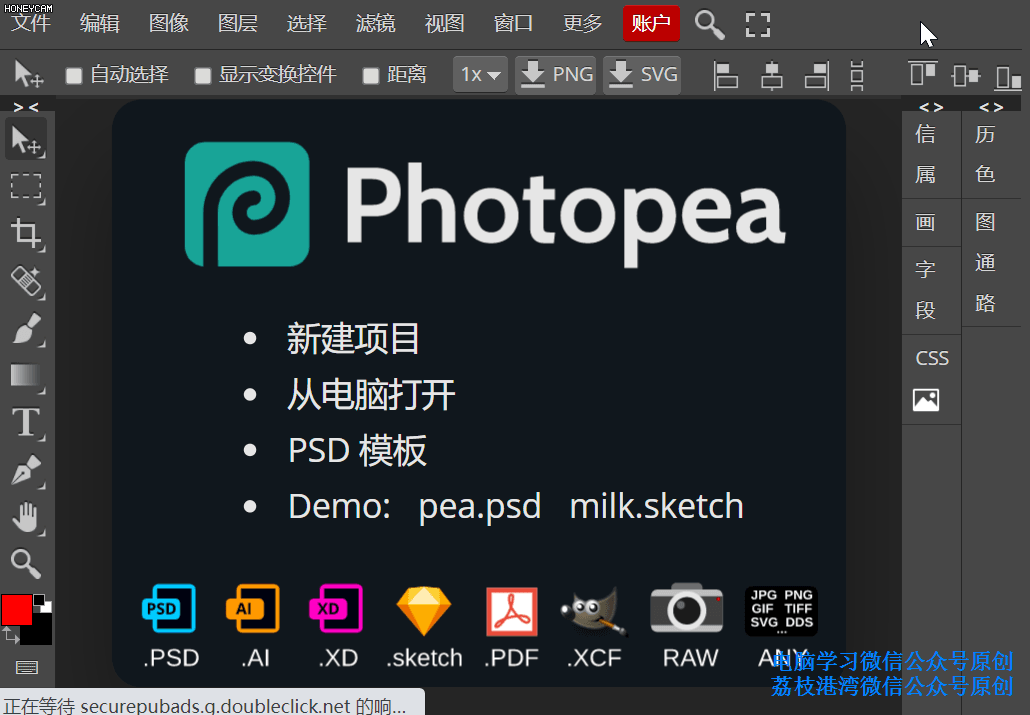
Task: Click the .XD format icon
Action: pyautogui.click(x=336, y=609)
